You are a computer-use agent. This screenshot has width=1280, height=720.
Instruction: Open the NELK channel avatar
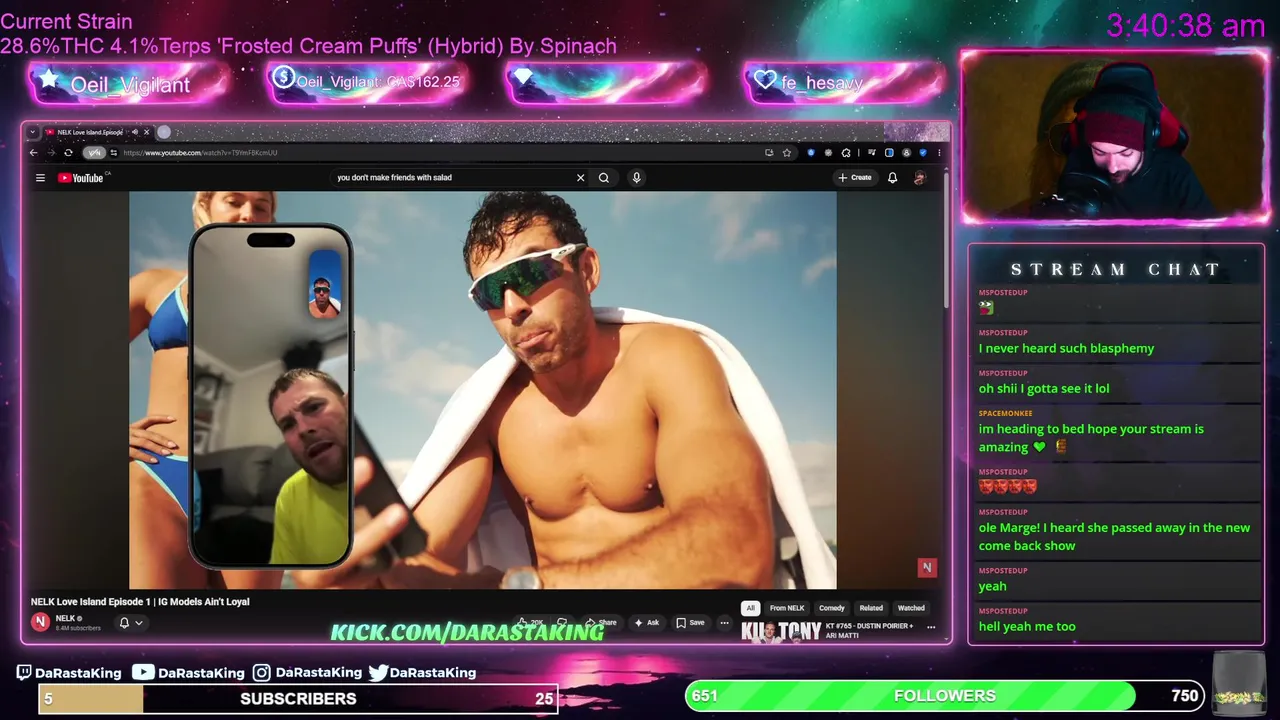pyautogui.click(x=40, y=622)
